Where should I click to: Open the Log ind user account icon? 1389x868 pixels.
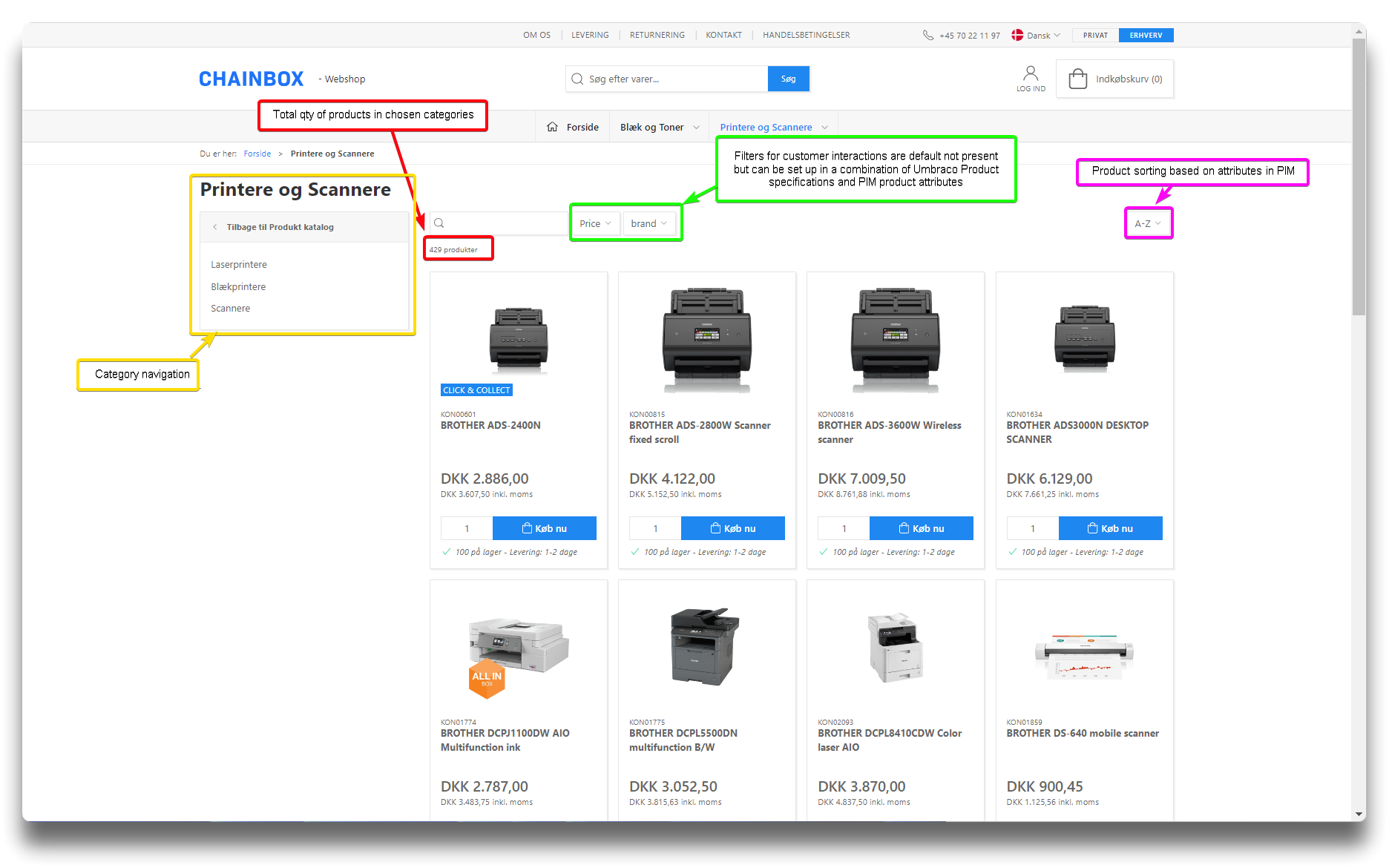click(x=1031, y=77)
